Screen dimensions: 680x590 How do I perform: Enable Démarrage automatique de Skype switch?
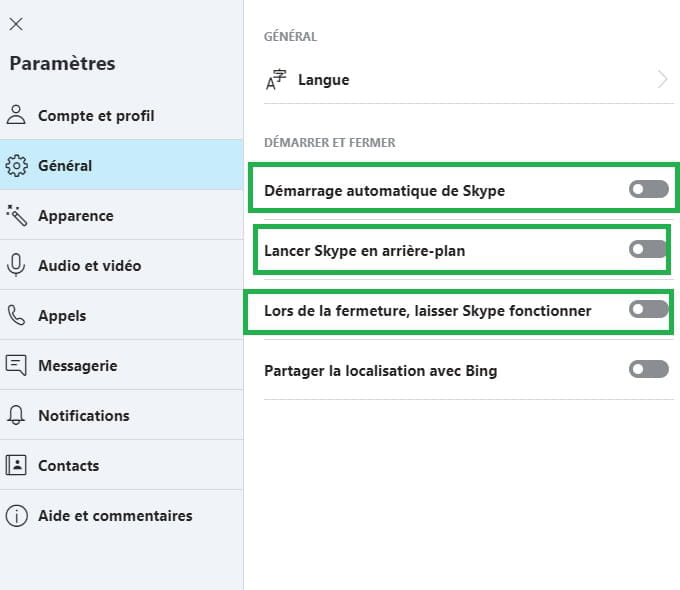tap(649, 189)
